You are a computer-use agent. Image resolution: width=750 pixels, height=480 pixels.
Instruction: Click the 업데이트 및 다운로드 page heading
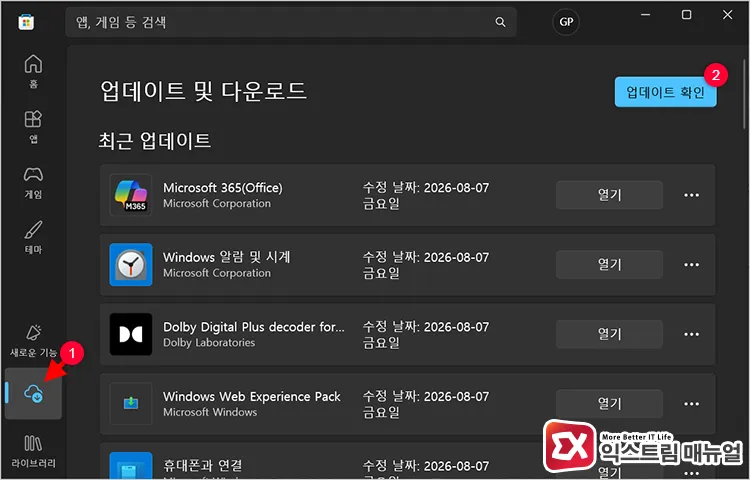[x=203, y=91]
